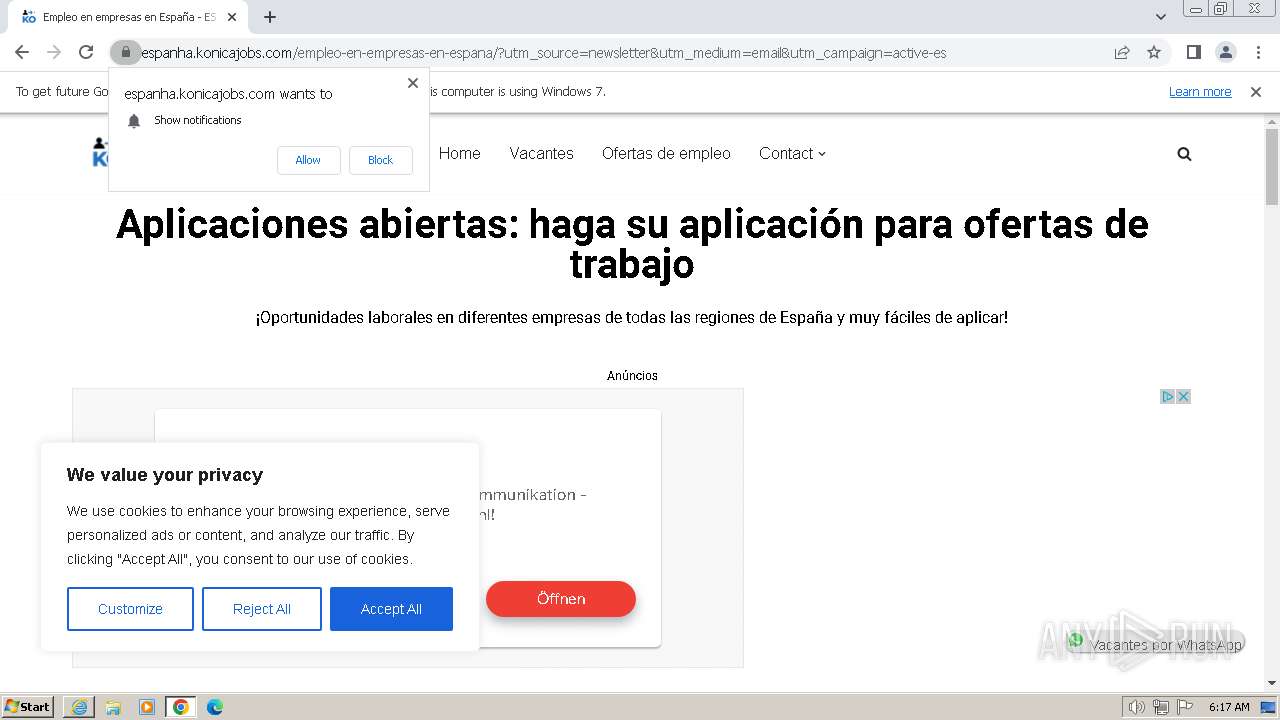Expand the tab search dropdown
The image size is (1280, 720).
coord(1160,17)
